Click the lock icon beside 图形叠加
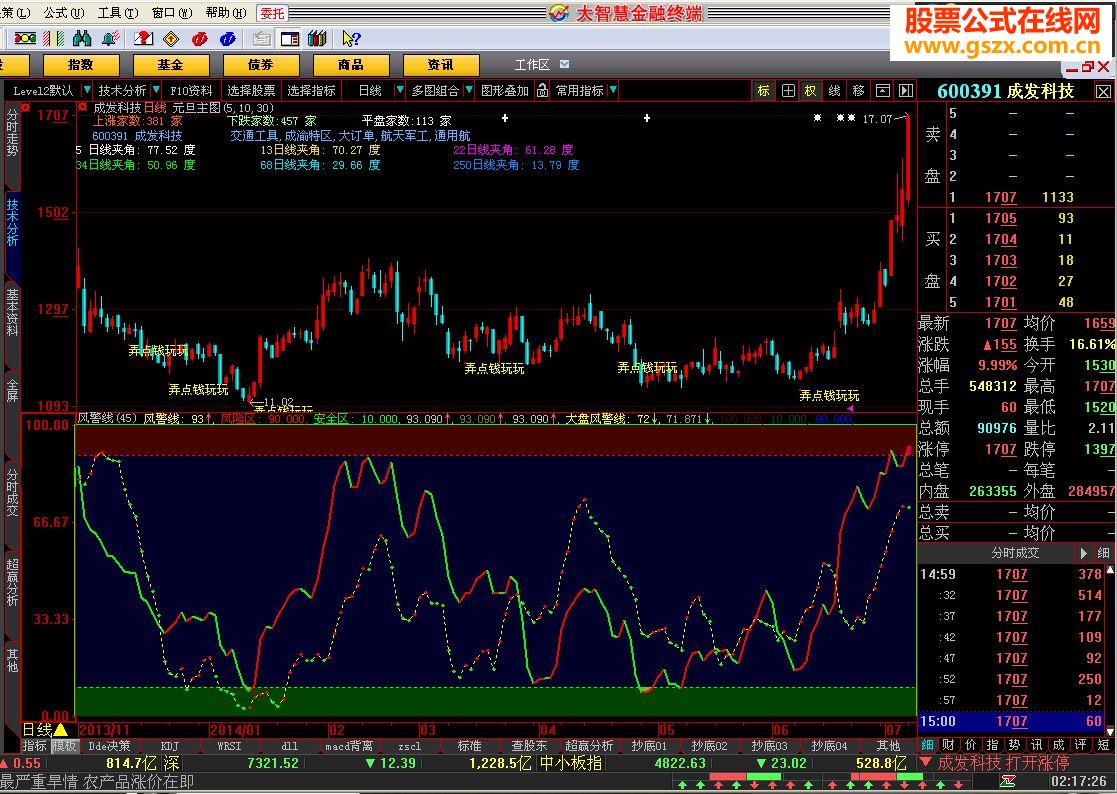This screenshot has height=794, width=1117. tap(542, 90)
